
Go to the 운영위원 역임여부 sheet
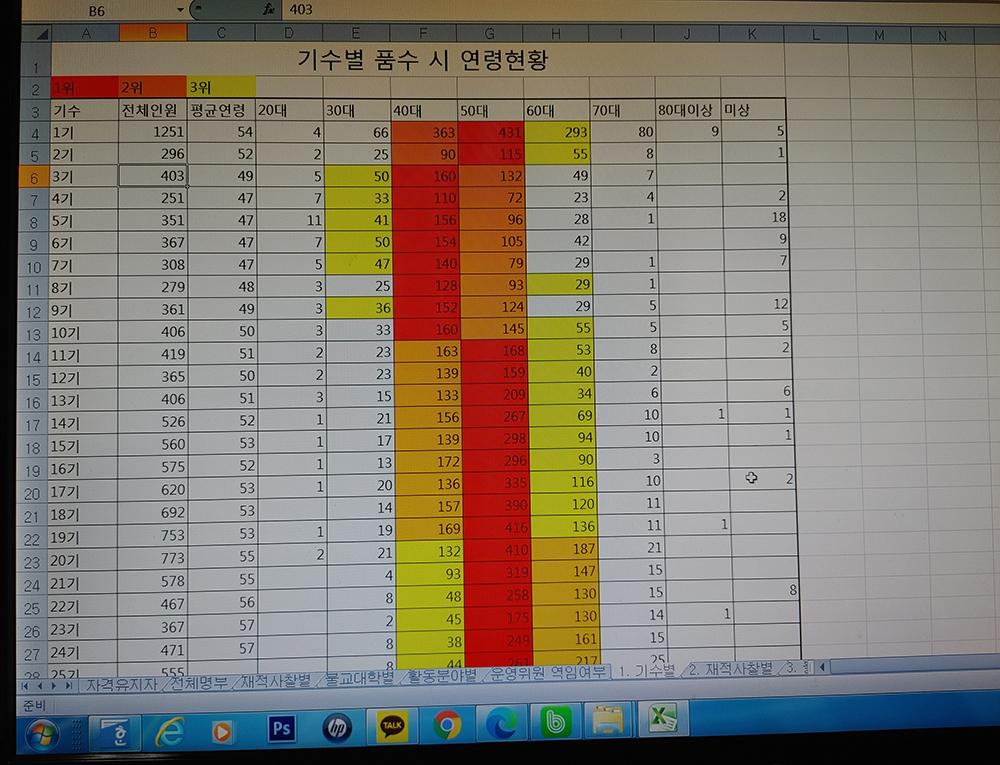click(x=549, y=674)
